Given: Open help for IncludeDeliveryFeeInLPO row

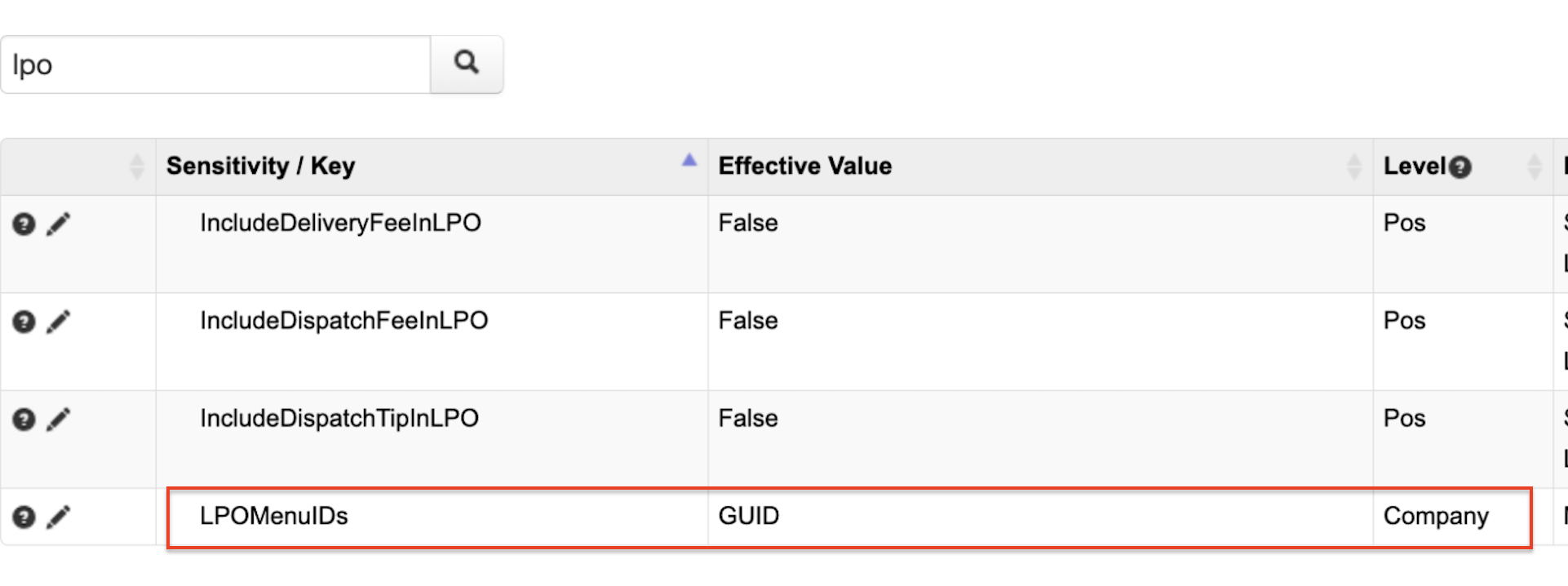Looking at the screenshot, I should tap(24, 224).
